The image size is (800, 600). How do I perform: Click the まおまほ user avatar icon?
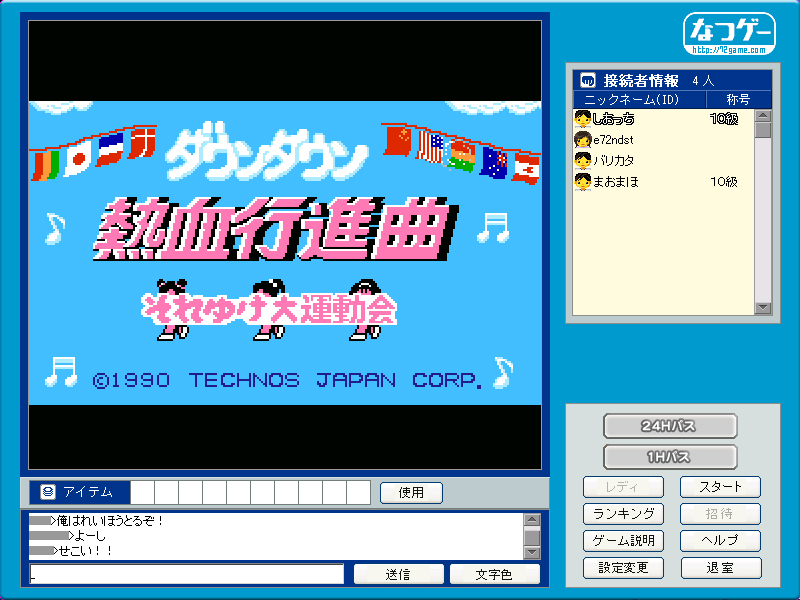pos(582,182)
